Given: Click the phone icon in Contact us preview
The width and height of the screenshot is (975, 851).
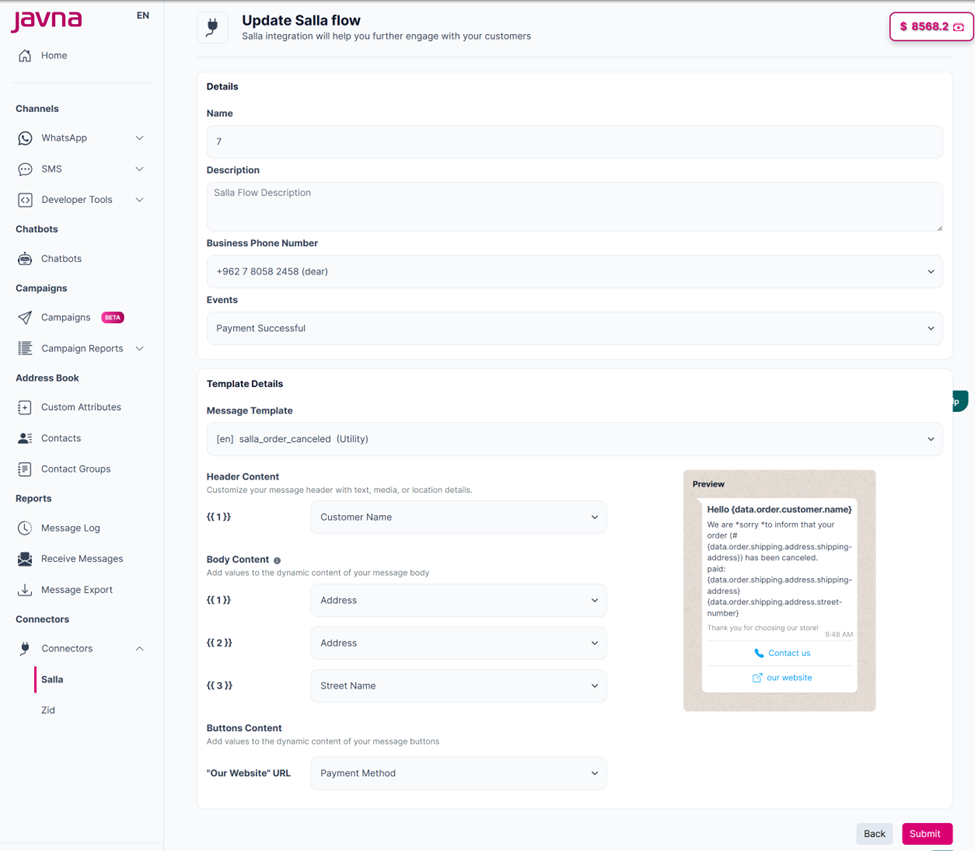Looking at the screenshot, I should tap(759, 653).
